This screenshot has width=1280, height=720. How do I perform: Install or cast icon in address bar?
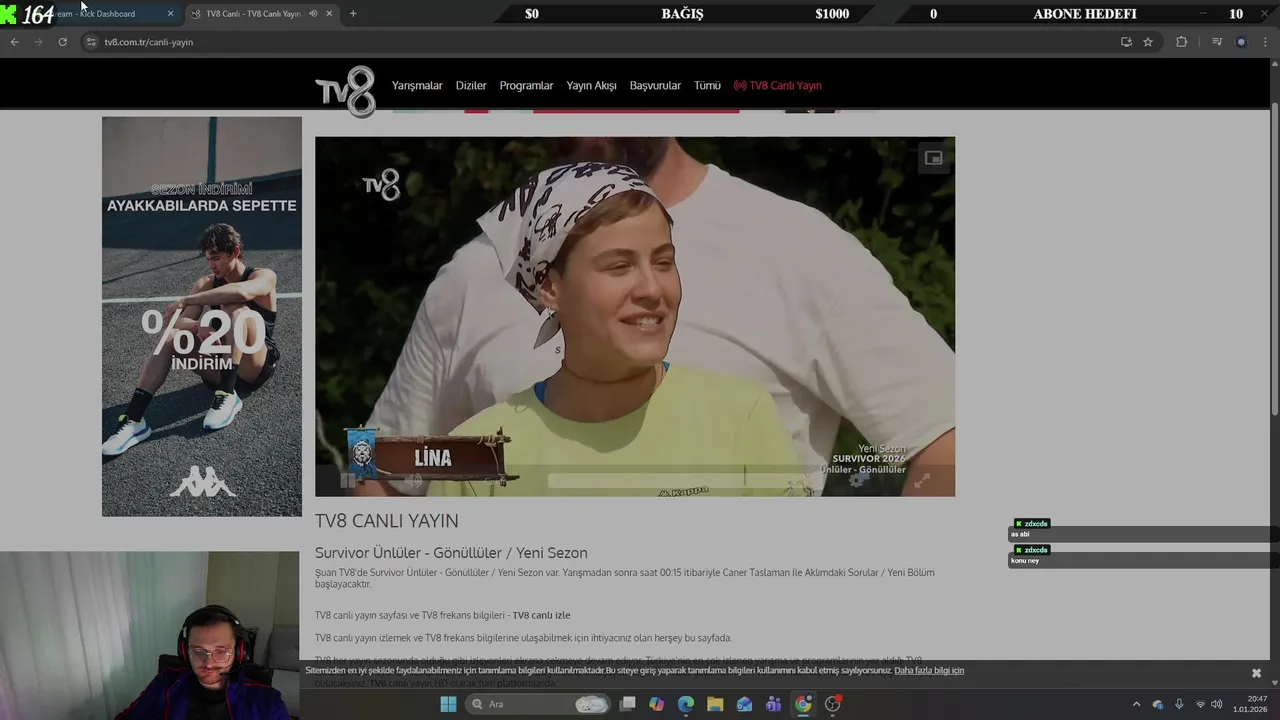(1126, 42)
